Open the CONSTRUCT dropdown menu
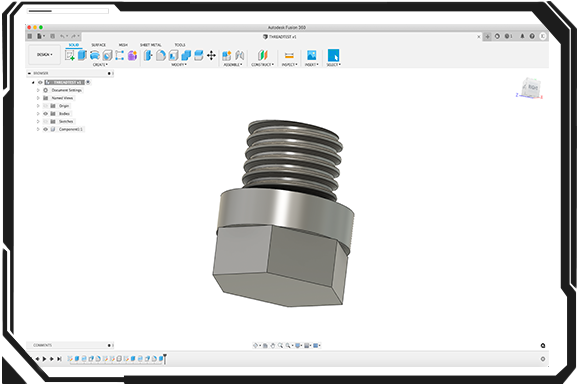 click(262, 65)
